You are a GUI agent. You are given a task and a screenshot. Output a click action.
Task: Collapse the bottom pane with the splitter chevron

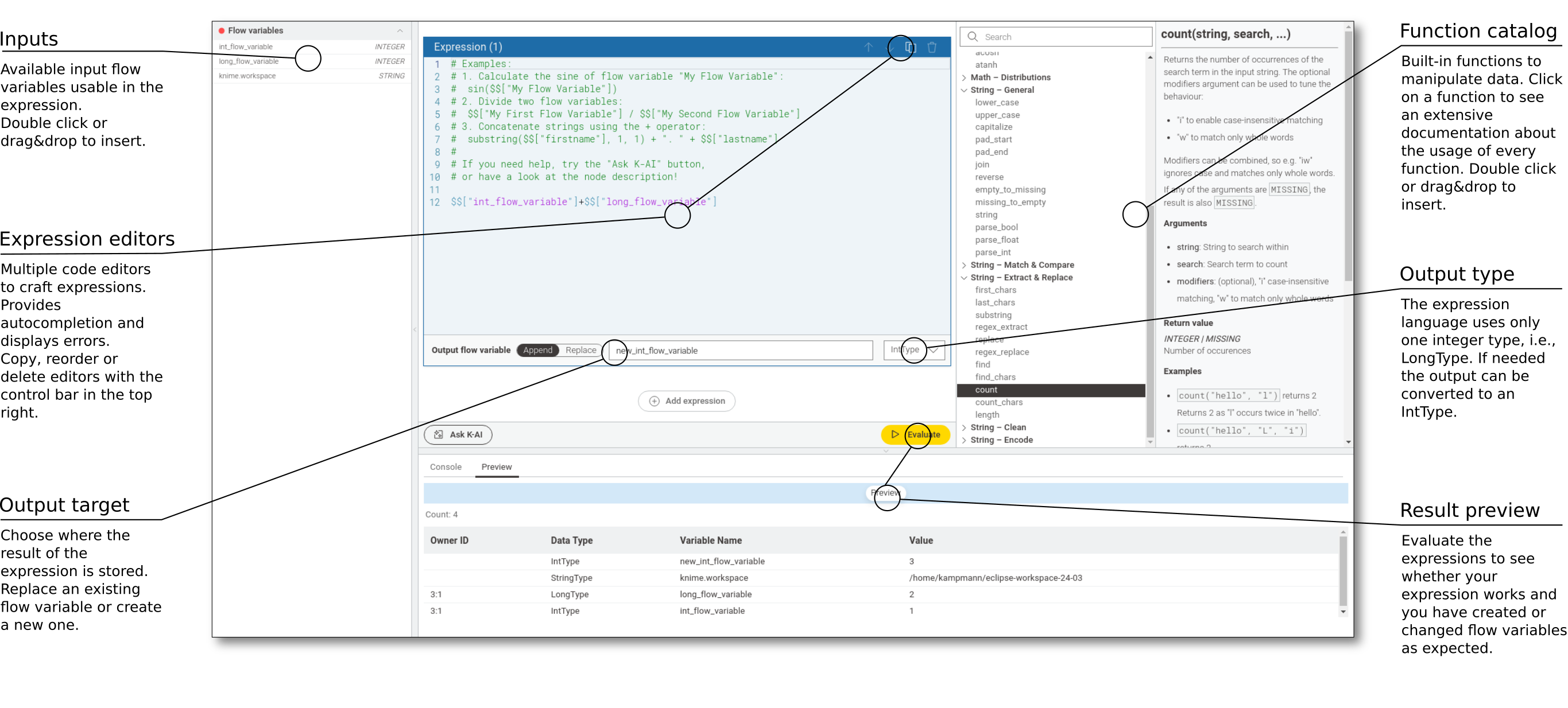[x=886, y=451]
